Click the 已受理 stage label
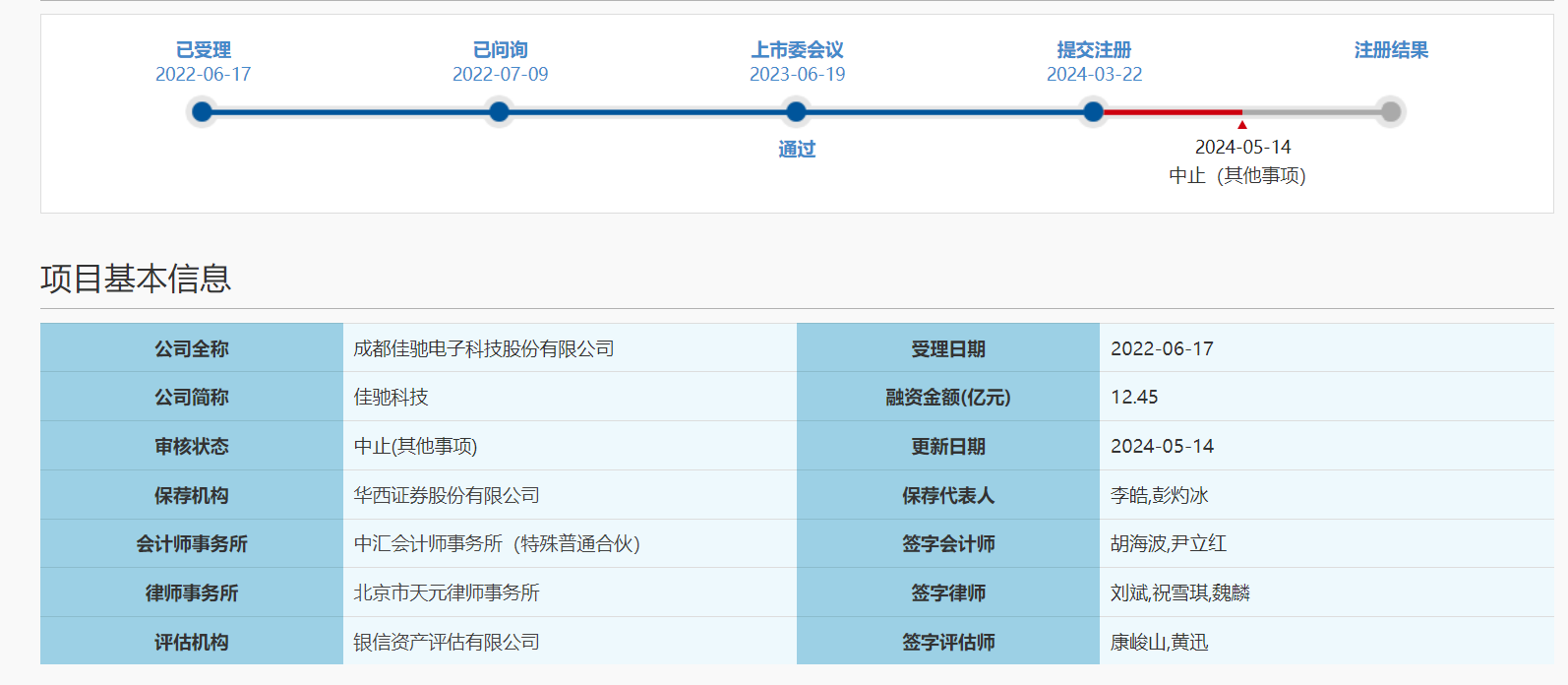Image resolution: width=1568 pixels, height=685 pixels. coord(203,50)
